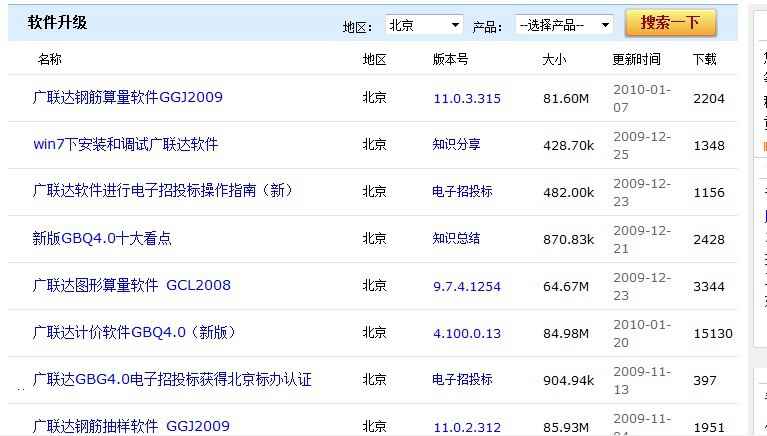767x436 pixels.
Task: Open 广联达计价软件GBQ4.0（新版） link
Action: [134, 332]
